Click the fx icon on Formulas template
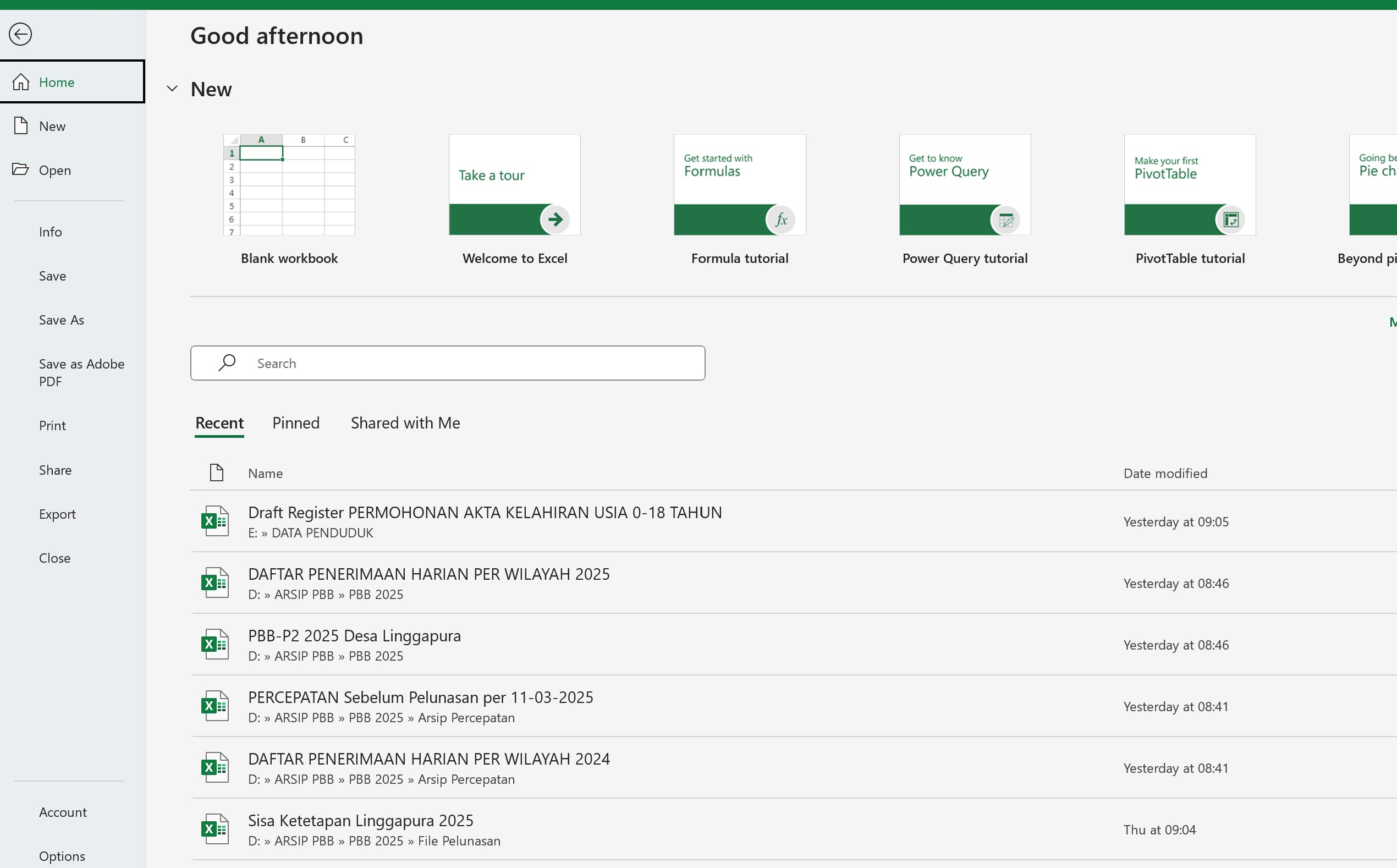The height and width of the screenshot is (868, 1397). click(x=780, y=219)
